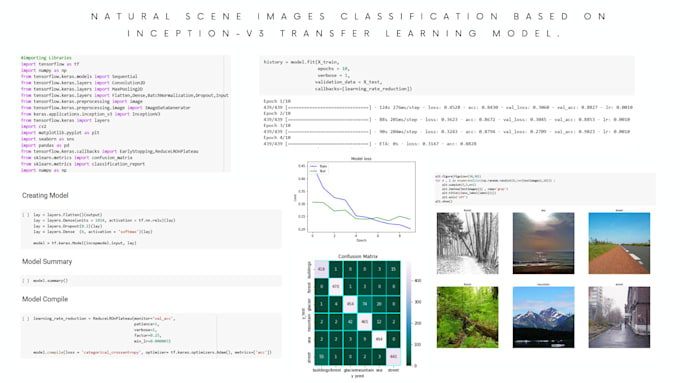Image resolution: width=680 pixels, height=383 pixels.
Task: Click the blue Train legend entry
Action: (x=318, y=166)
